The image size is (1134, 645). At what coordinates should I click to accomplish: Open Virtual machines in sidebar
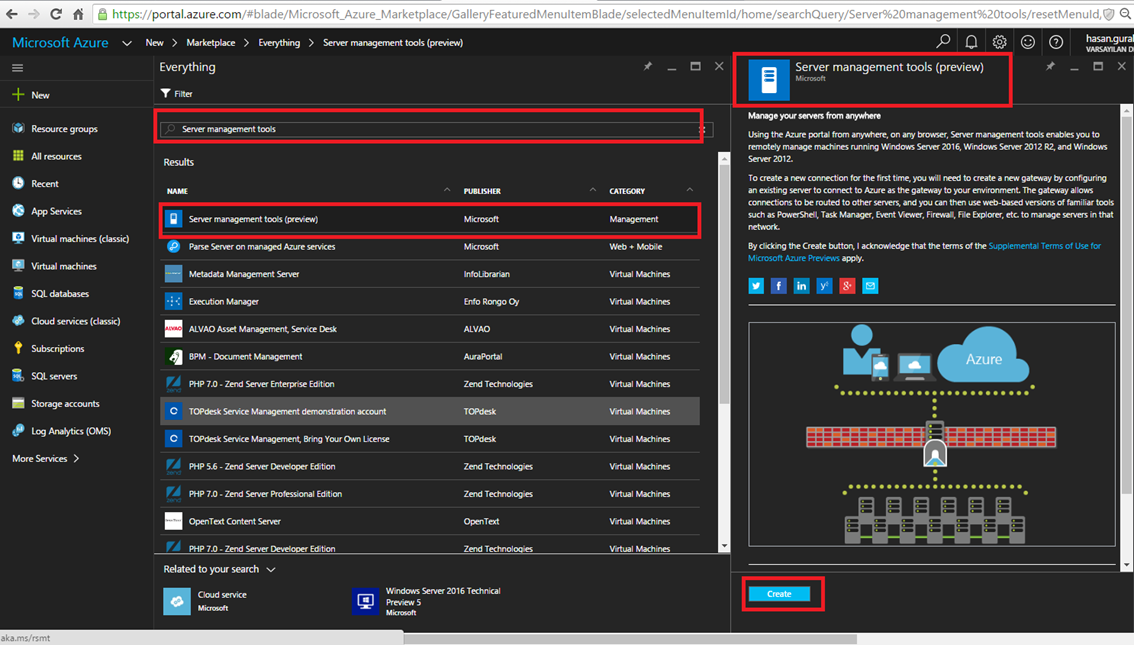pos(64,266)
